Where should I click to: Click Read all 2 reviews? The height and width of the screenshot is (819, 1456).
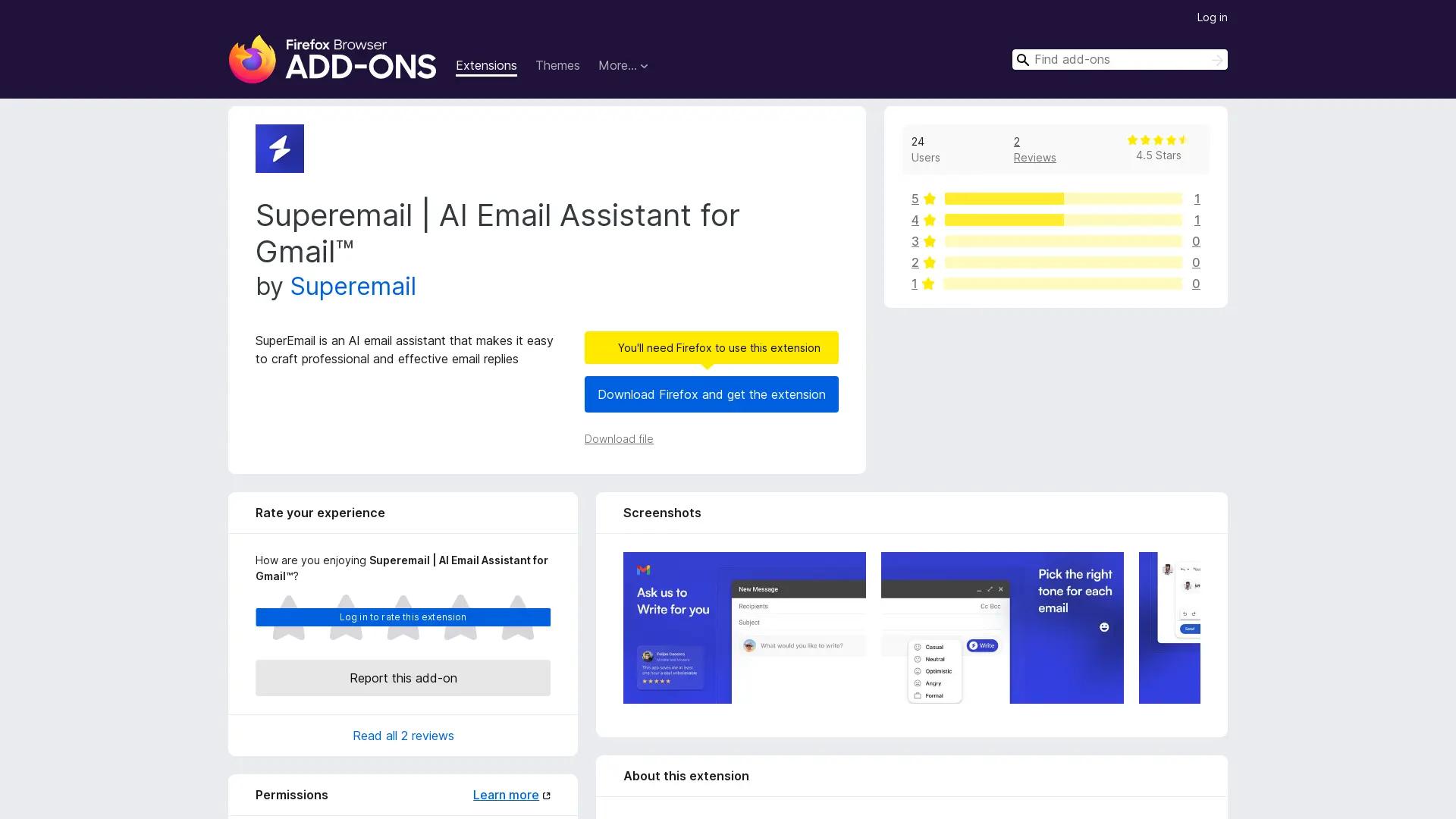click(403, 735)
